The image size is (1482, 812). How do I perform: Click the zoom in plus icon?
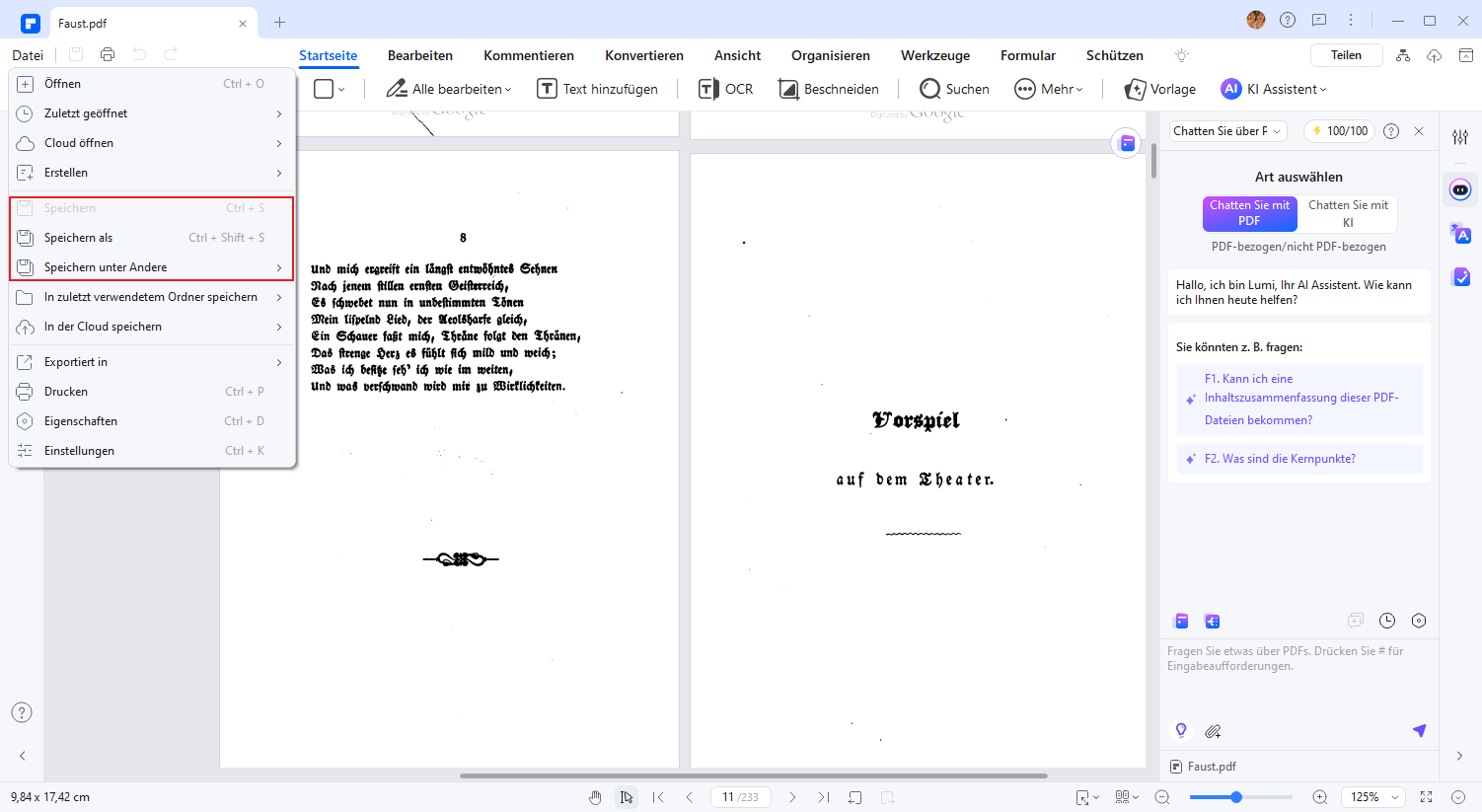[1320, 797]
